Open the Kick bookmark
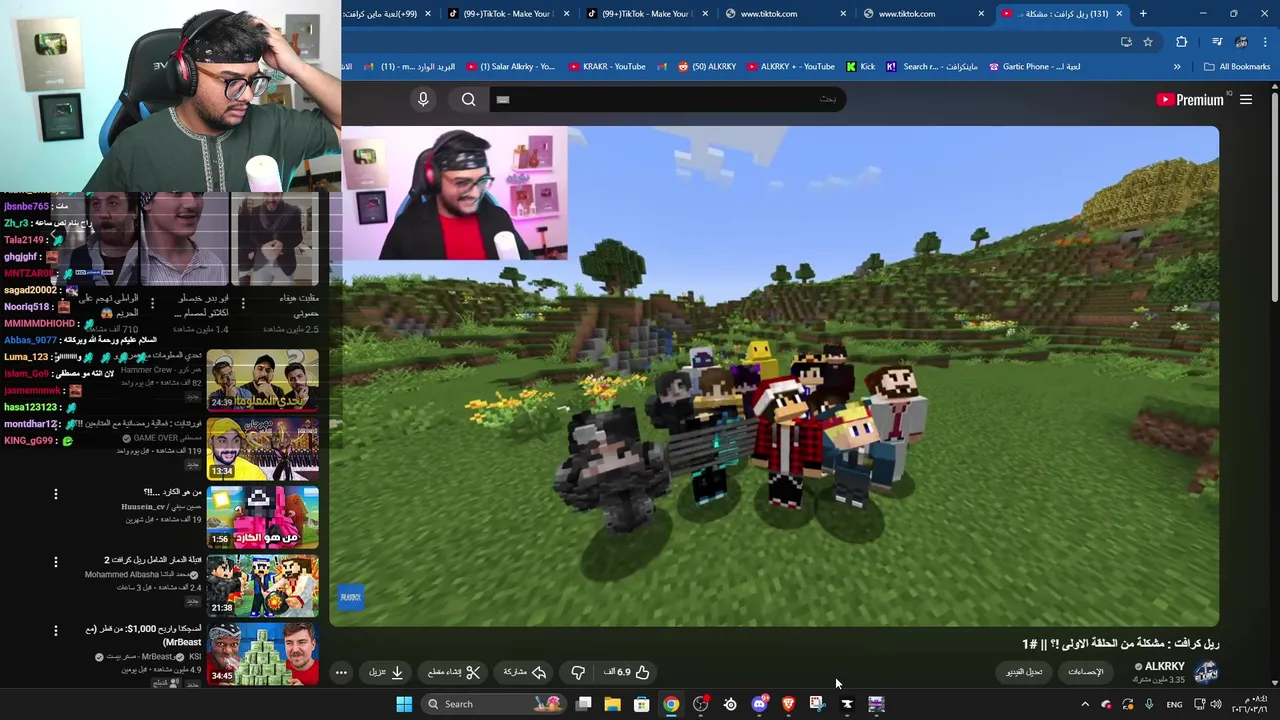1280x720 pixels. click(x=860, y=67)
